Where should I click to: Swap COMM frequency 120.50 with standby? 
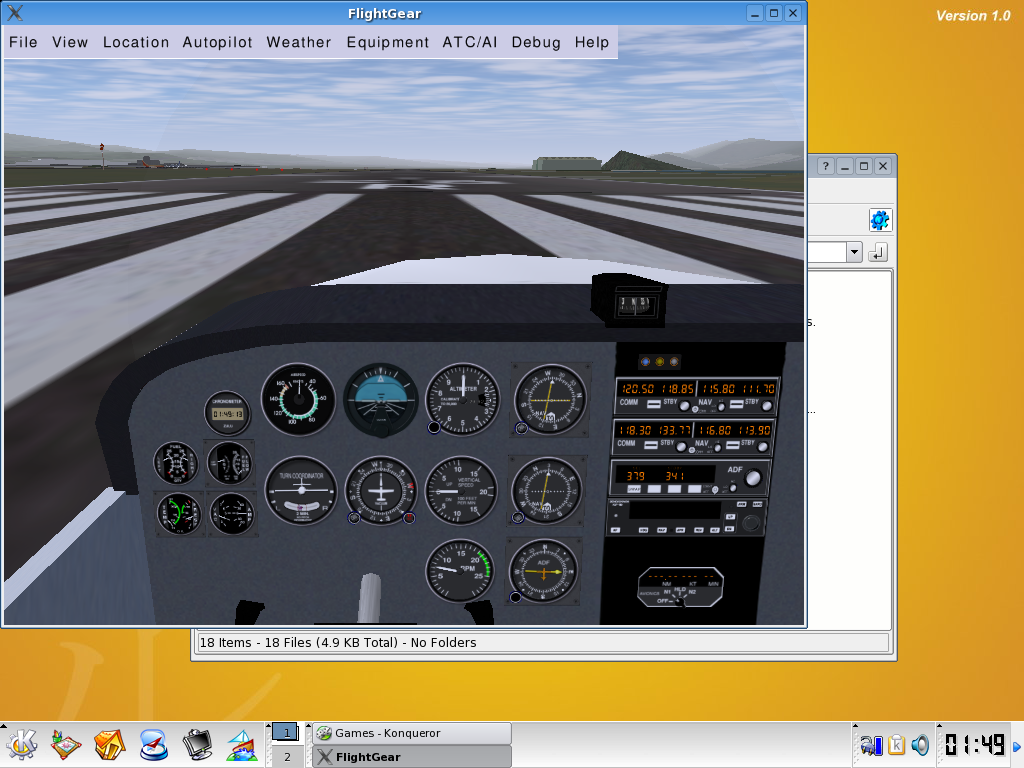coord(654,404)
